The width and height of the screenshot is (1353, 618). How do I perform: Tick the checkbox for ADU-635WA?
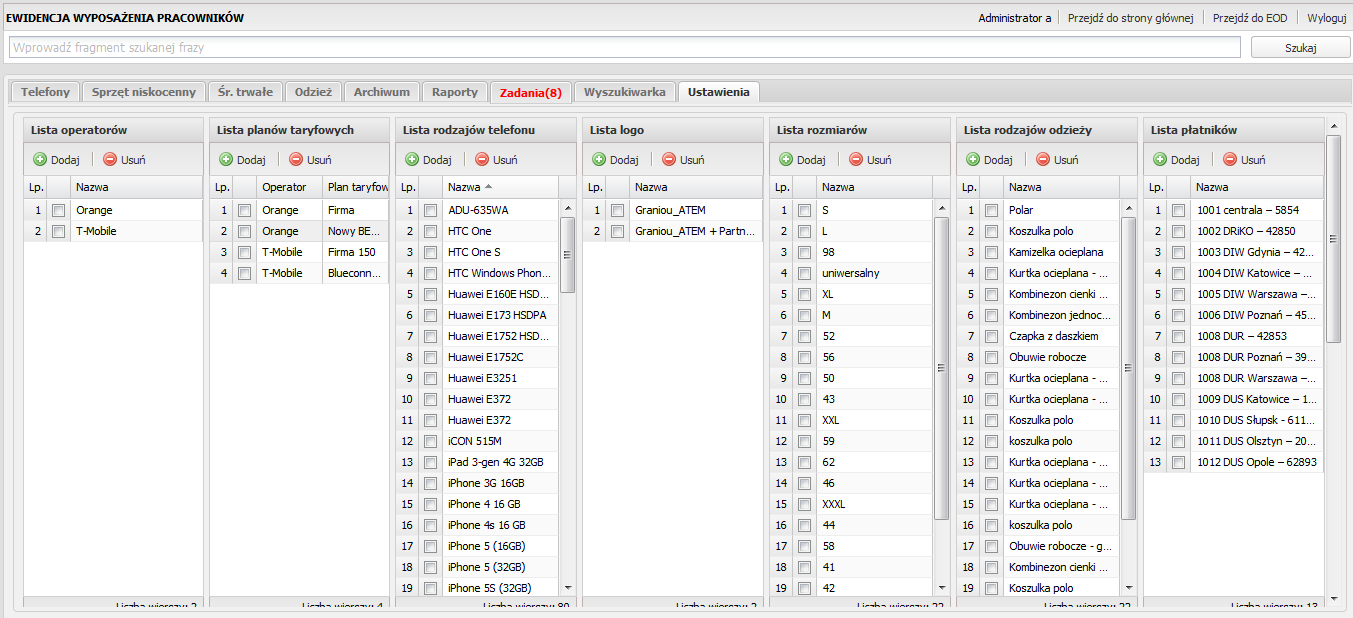pos(430,210)
